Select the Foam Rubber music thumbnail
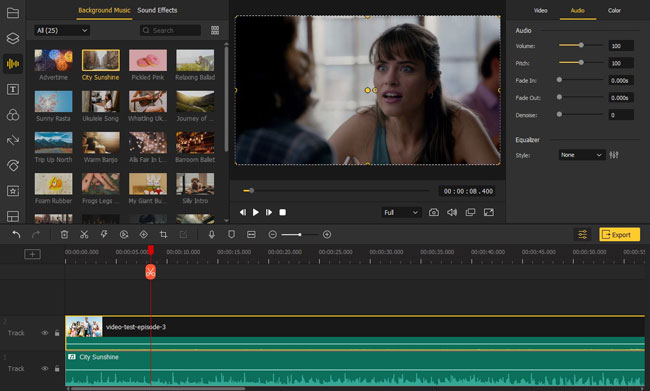This screenshot has width=650, height=391. [x=53, y=184]
